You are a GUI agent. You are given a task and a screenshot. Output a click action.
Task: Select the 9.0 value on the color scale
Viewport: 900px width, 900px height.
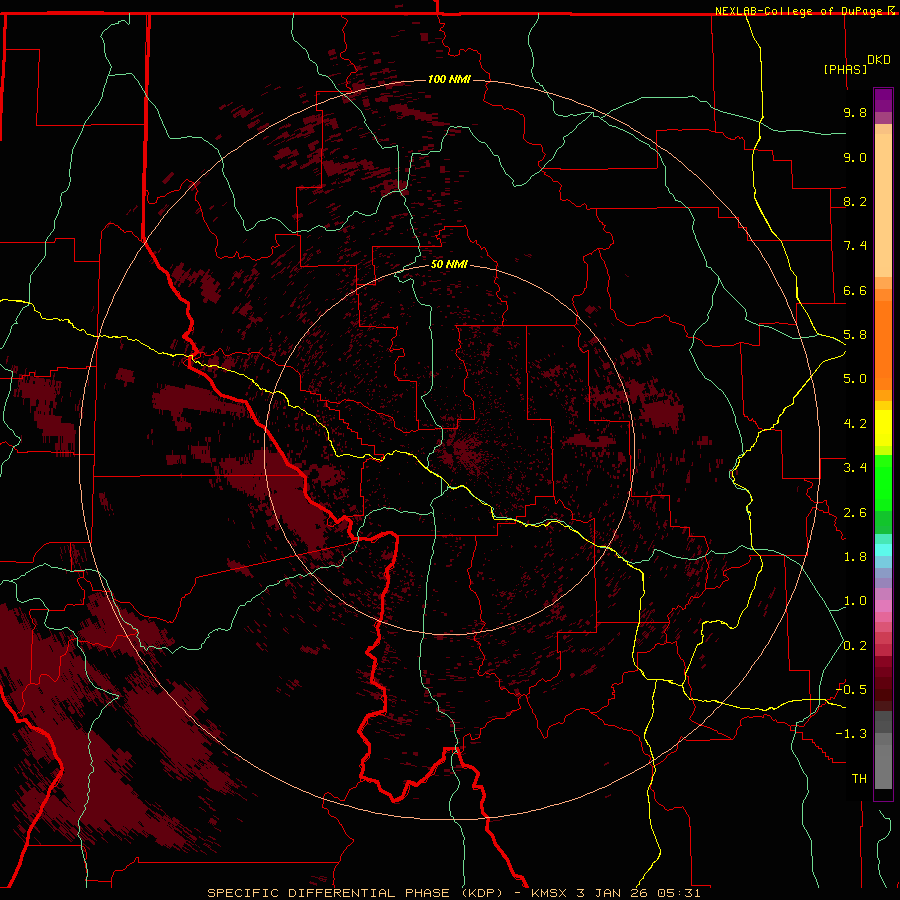pyautogui.click(x=855, y=157)
